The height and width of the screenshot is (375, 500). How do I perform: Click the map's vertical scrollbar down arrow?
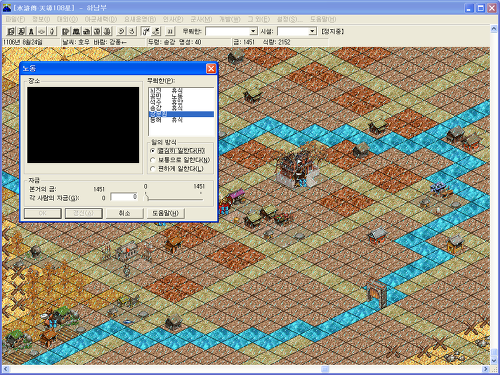(x=494, y=361)
